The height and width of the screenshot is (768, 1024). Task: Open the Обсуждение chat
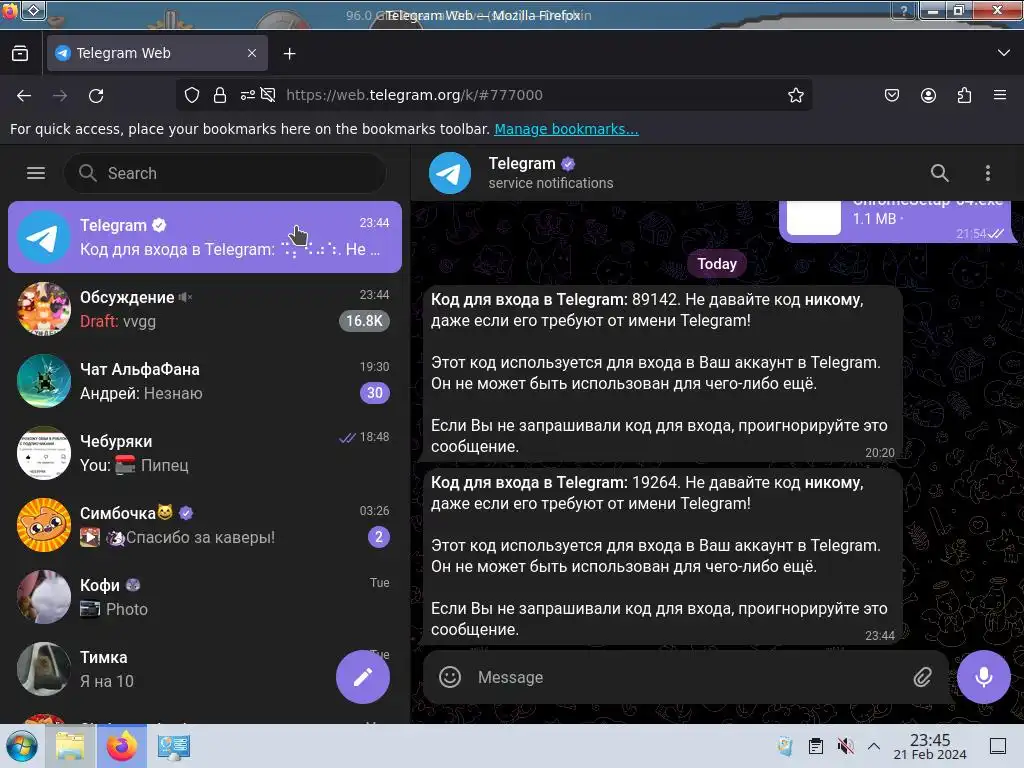click(x=205, y=309)
